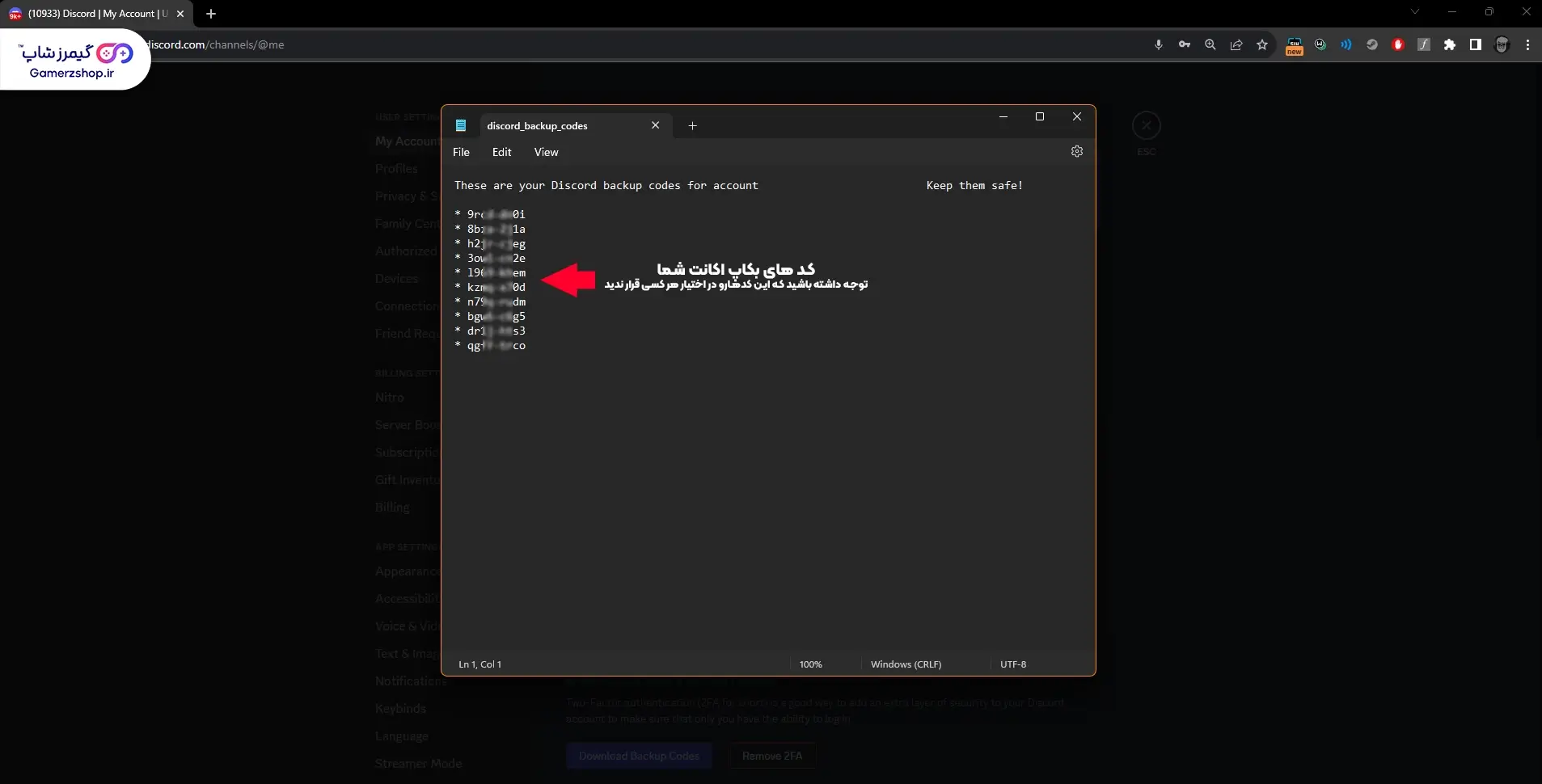Image resolution: width=1542 pixels, height=784 pixels.
Task: Add a new Notepad tab with plus
Action: pyautogui.click(x=692, y=125)
